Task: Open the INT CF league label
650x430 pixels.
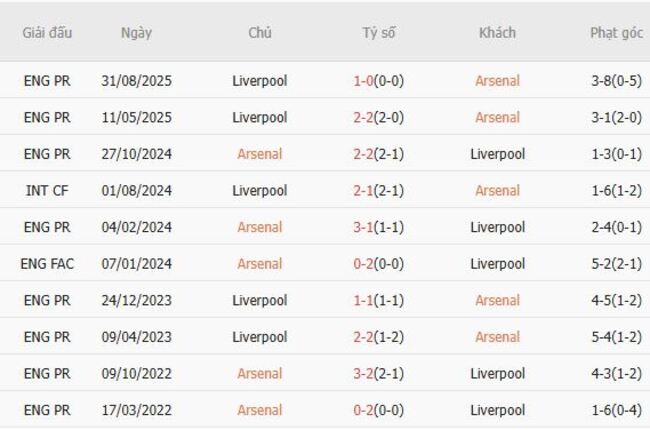Action: [x=47, y=191]
